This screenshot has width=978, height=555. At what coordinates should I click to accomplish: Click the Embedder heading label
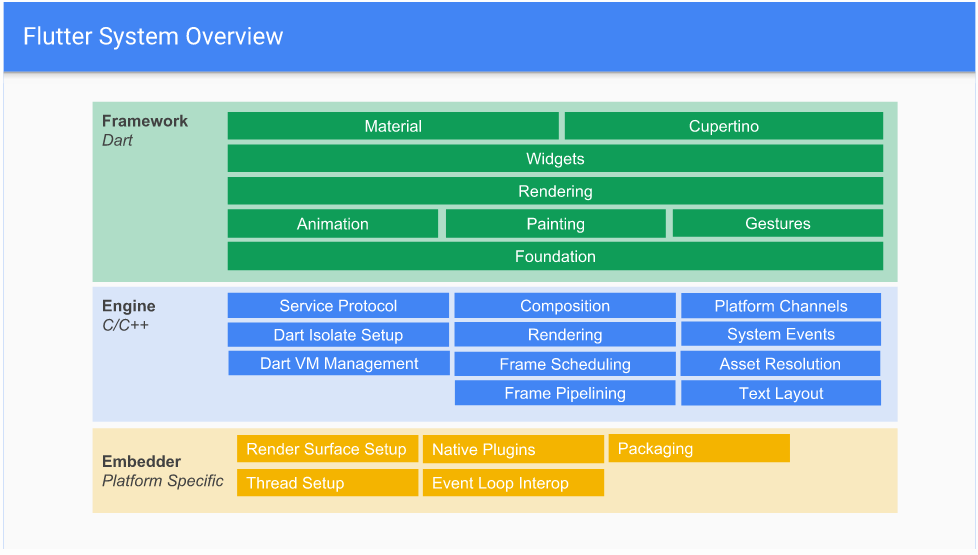coord(142,461)
